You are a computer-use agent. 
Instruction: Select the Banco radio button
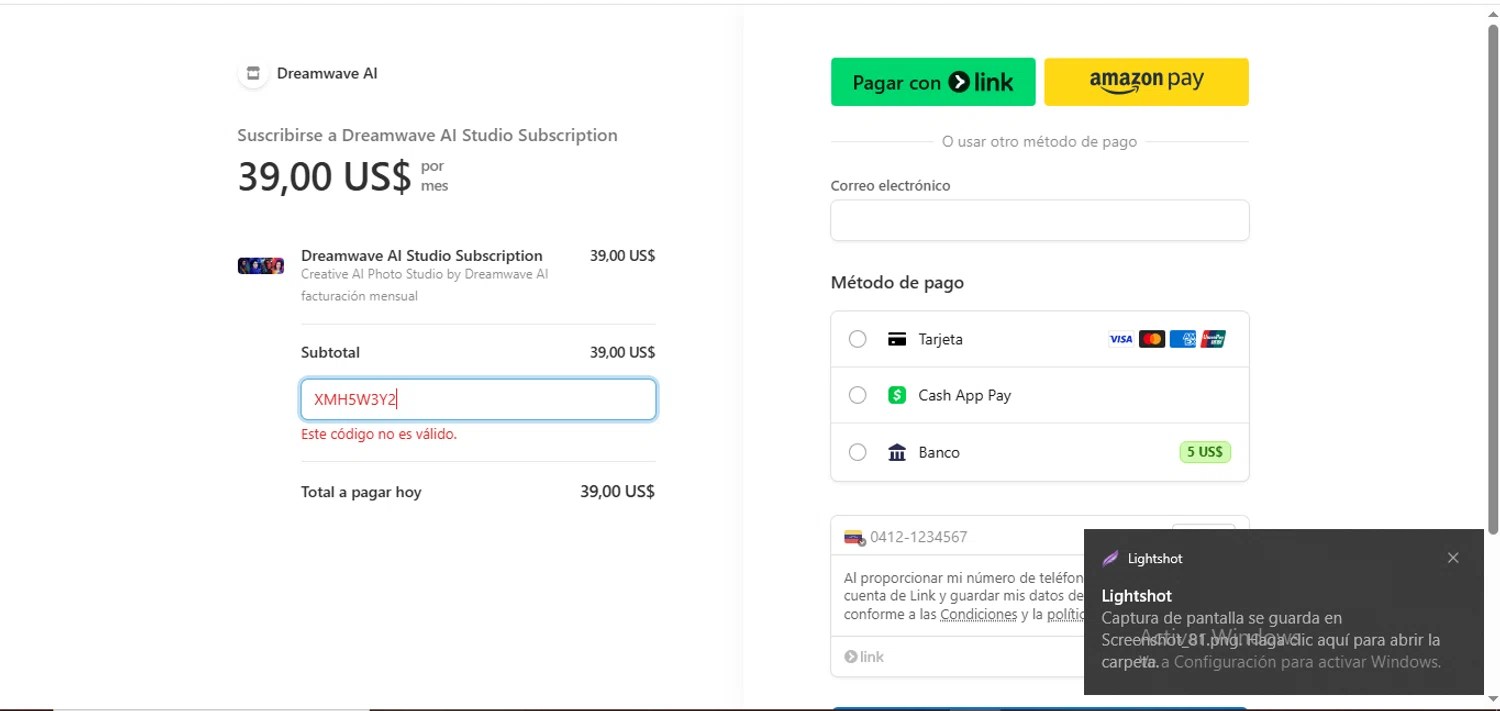point(857,452)
